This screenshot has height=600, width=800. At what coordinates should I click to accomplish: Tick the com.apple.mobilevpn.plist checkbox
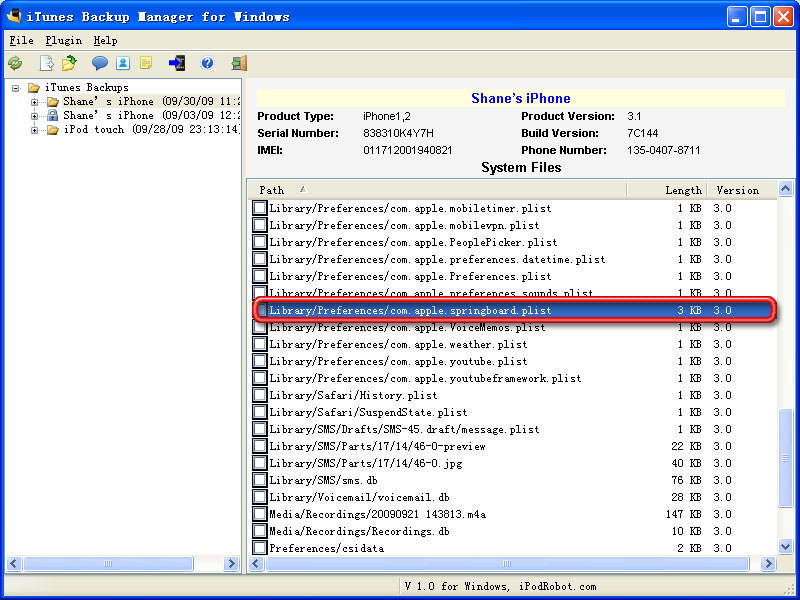pyautogui.click(x=260, y=225)
